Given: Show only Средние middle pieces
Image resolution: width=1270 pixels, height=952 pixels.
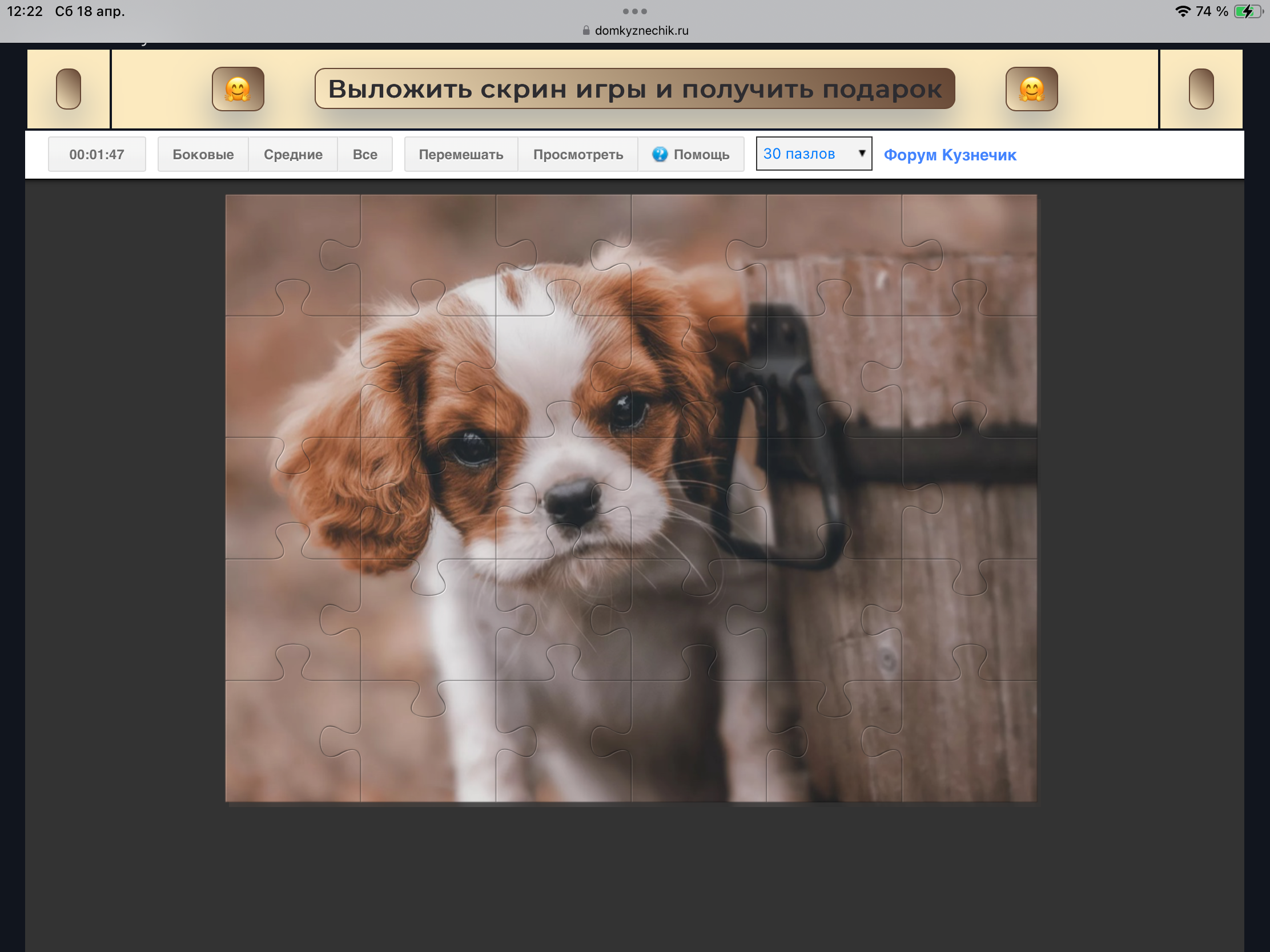Looking at the screenshot, I should pyautogui.click(x=293, y=154).
